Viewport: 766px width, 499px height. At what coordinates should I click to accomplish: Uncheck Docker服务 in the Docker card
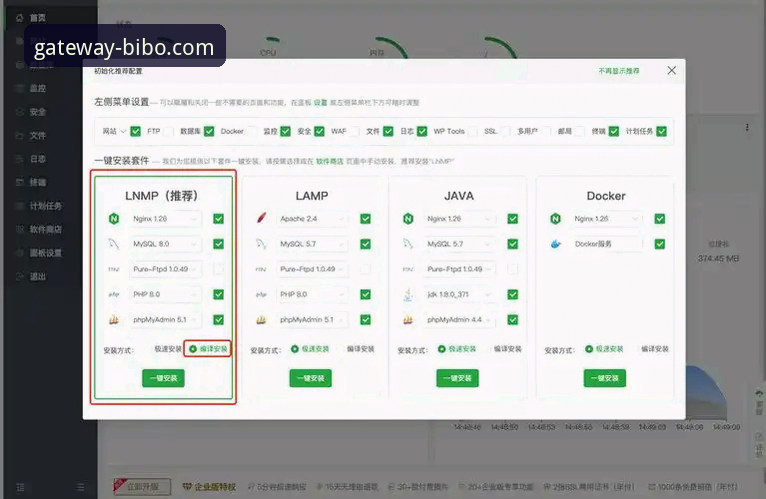coord(660,244)
